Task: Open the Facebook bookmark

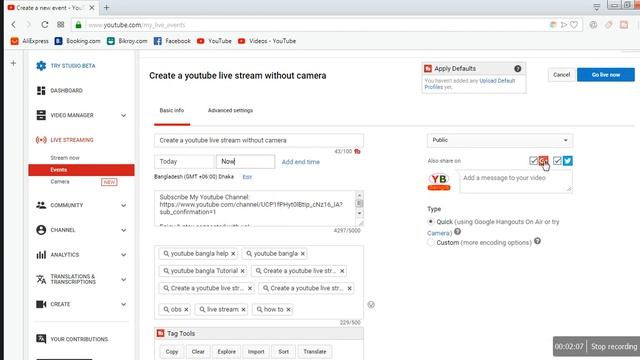Action: point(172,41)
